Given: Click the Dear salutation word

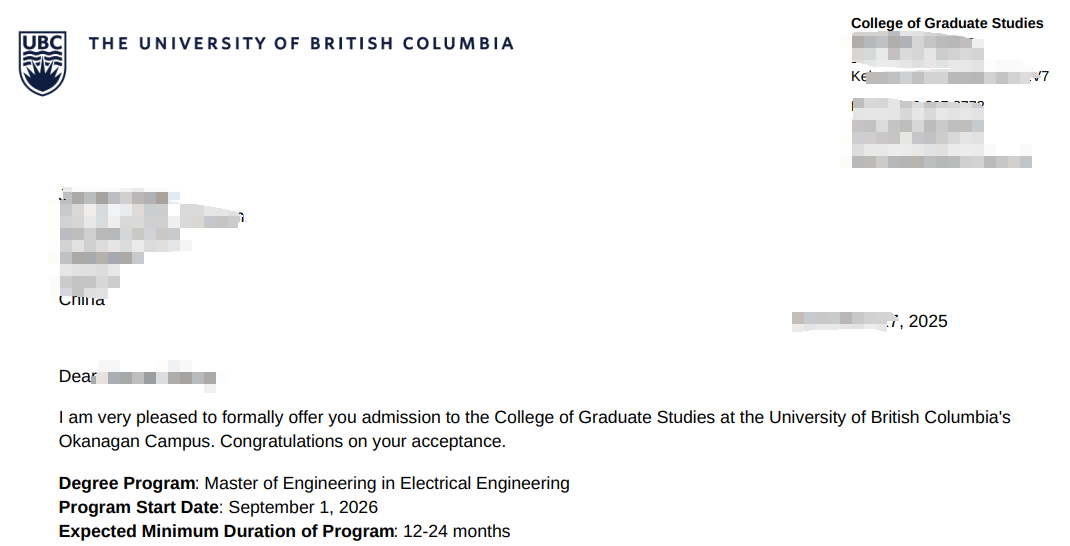Looking at the screenshot, I should 76,377.
